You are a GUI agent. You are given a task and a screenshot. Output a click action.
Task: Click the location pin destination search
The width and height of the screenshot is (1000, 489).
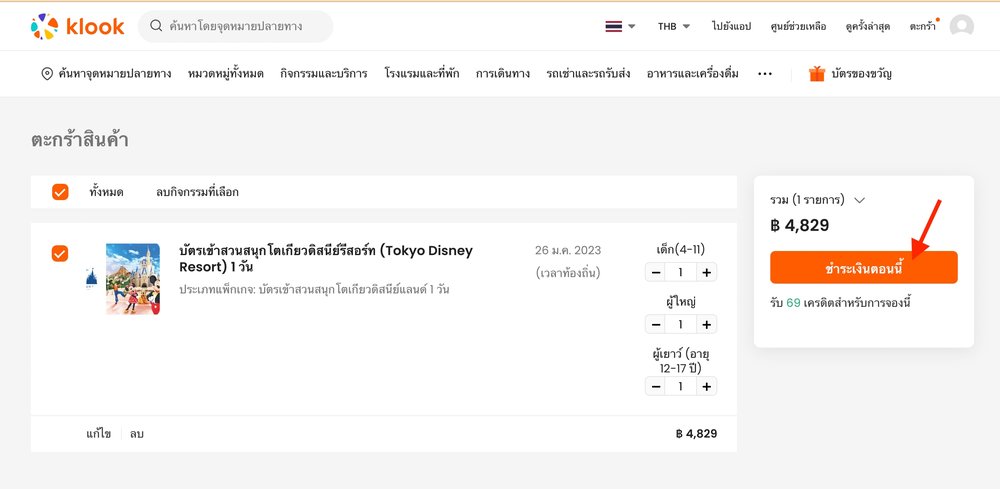pyautogui.click(x=106, y=73)
